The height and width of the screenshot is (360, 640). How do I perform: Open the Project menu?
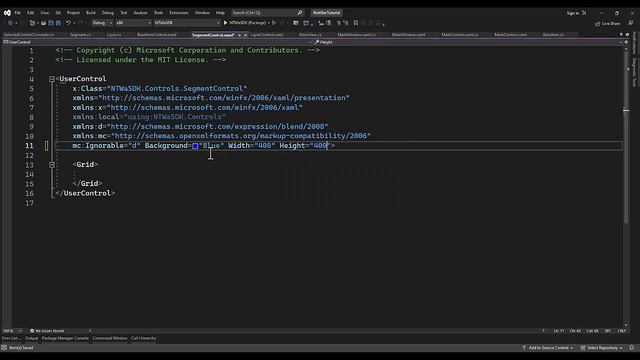point(73,13)
